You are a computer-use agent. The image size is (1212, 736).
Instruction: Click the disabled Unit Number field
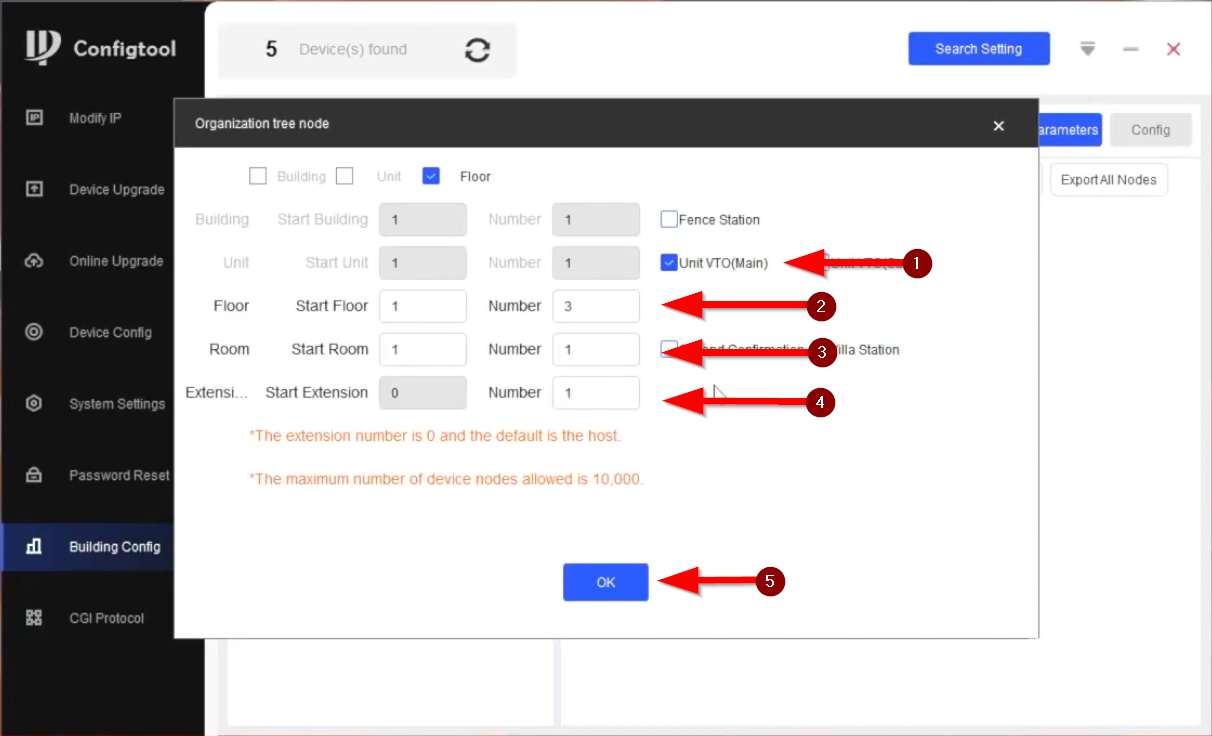pos(596,263)
